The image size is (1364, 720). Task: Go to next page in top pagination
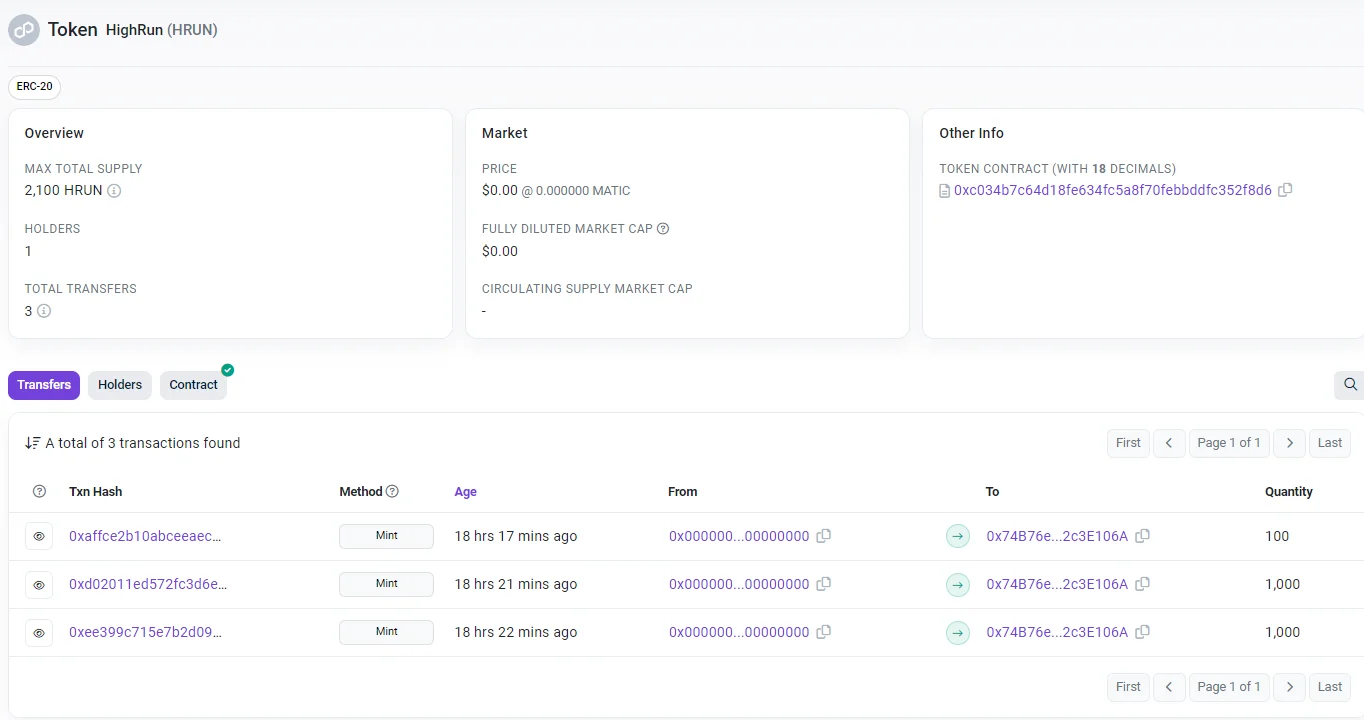(1290, 443)
